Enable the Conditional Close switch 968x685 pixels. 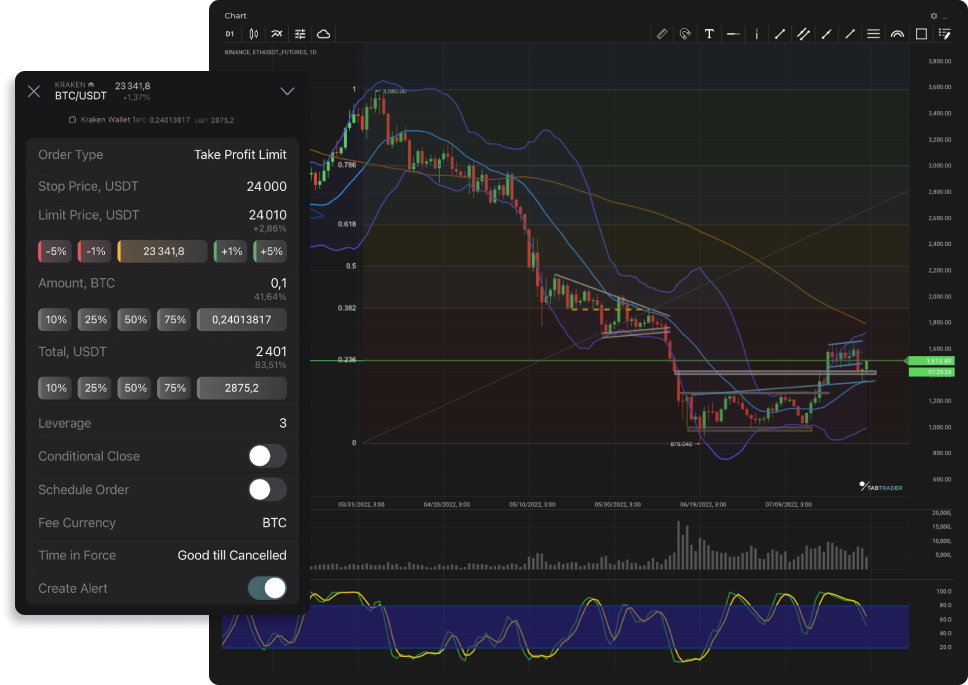coord(267,456)
